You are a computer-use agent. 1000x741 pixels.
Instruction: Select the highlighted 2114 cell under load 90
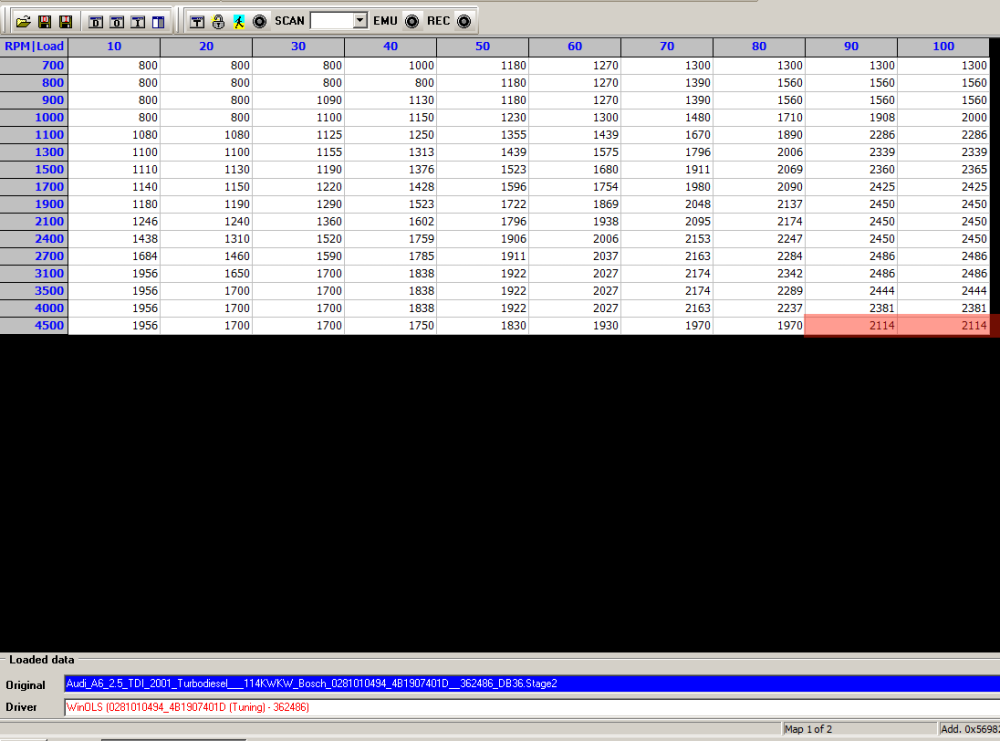coord(851,326)
